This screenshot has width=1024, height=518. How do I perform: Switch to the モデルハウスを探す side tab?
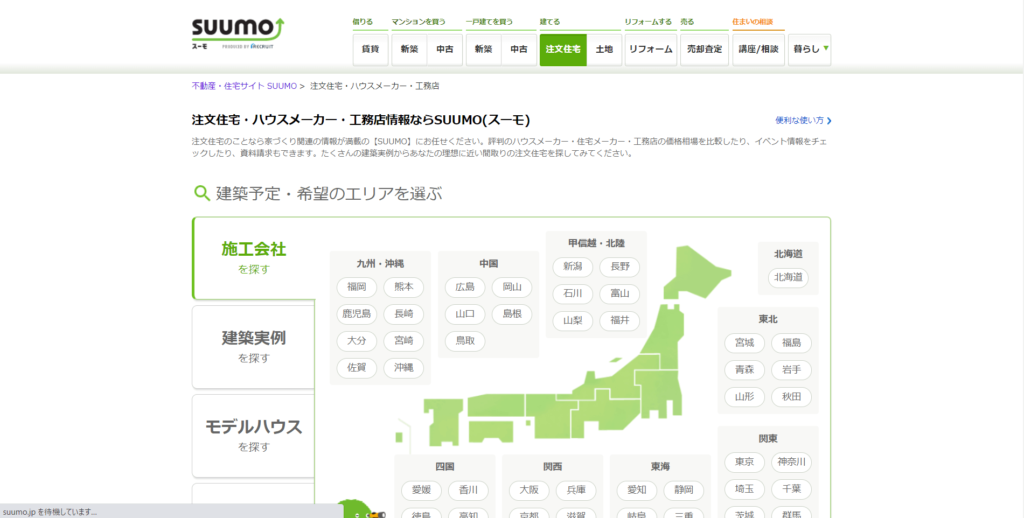point(253,436)
